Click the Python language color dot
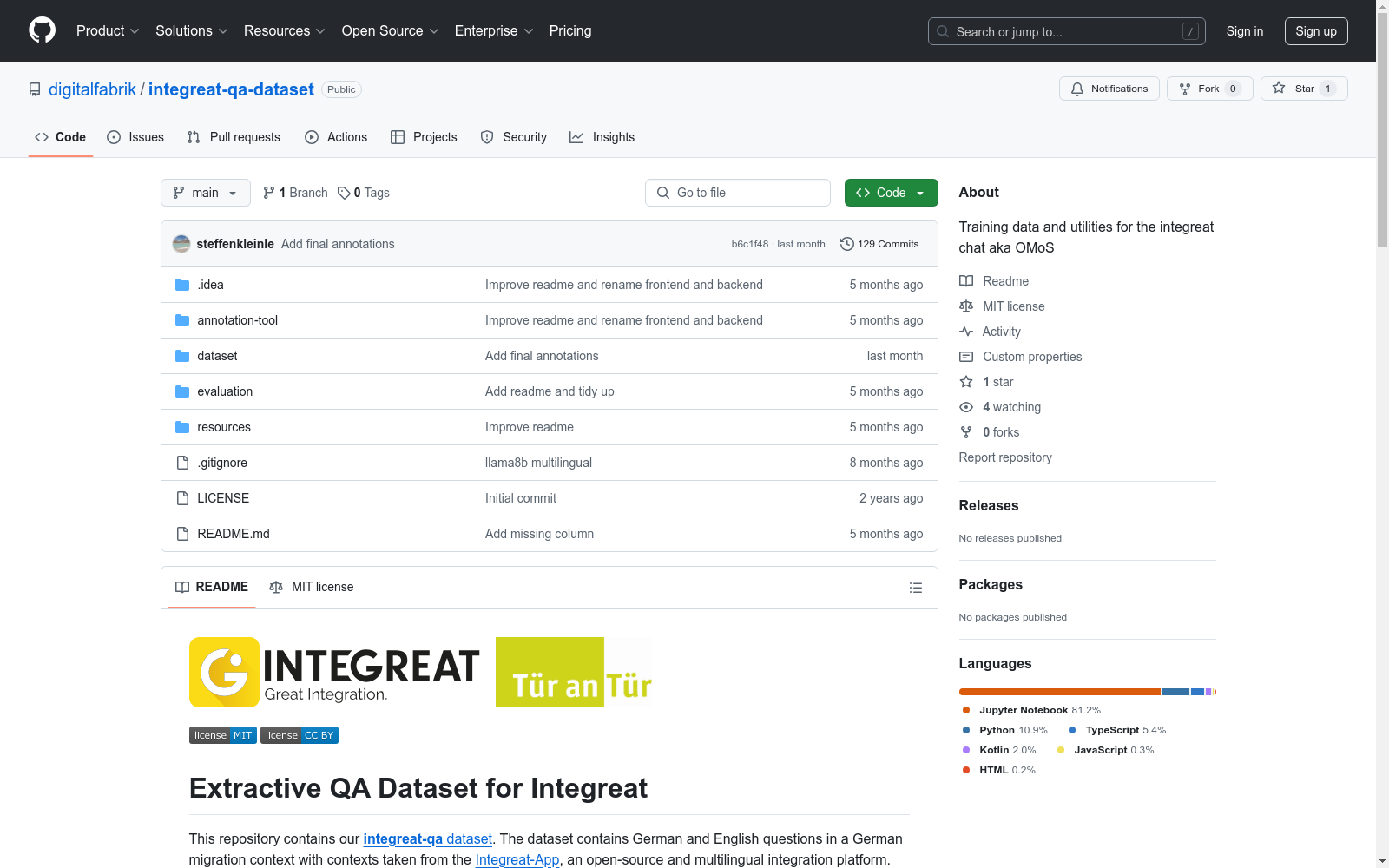This screenshot has height=868, width=1389. (966, 730)
